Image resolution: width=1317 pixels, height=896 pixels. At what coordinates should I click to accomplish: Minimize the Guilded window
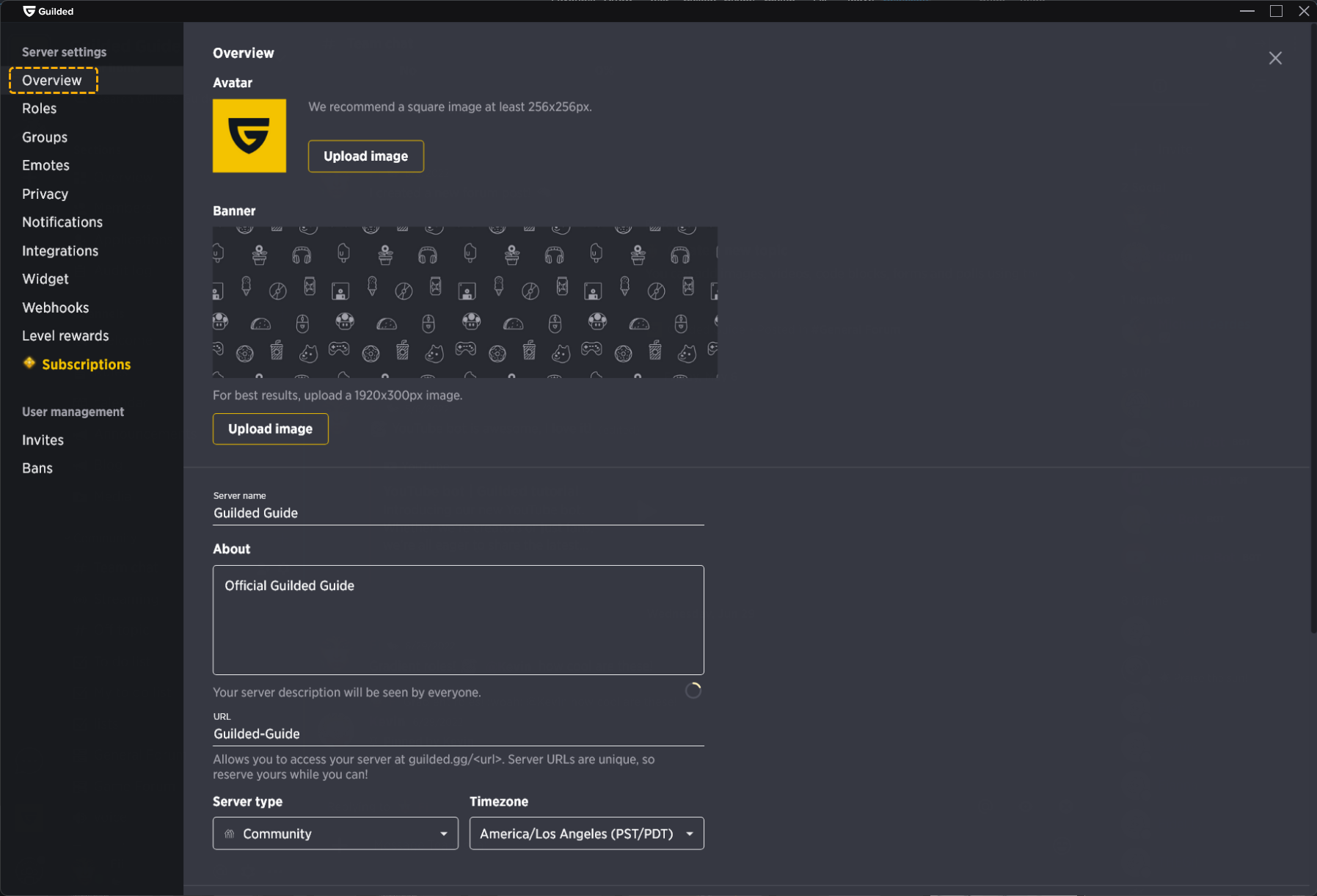(1247, 11)
